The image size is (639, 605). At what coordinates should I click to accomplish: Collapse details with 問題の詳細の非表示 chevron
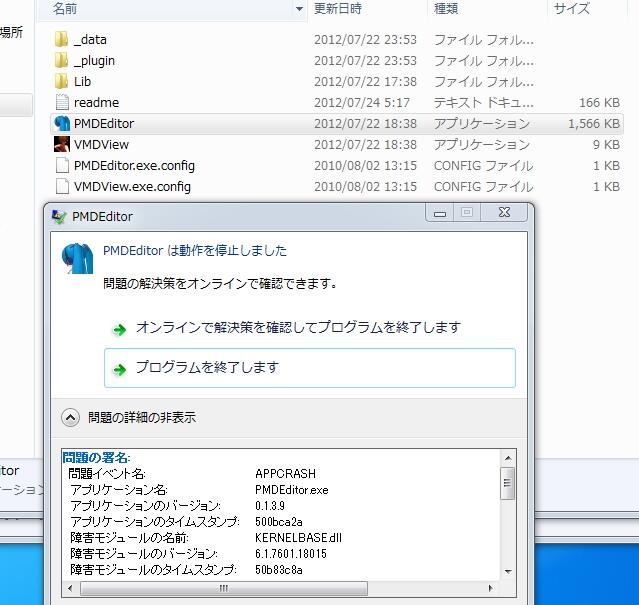(x=71, y=418)
